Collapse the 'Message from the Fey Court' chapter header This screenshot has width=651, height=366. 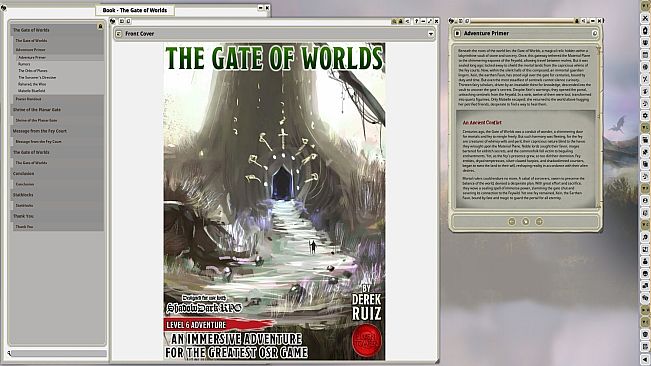click(57, 131)
